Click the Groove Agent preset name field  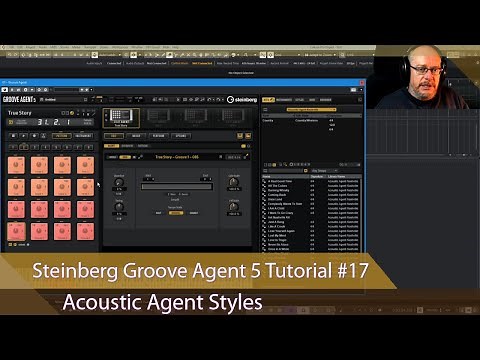[x=63, y=100]
